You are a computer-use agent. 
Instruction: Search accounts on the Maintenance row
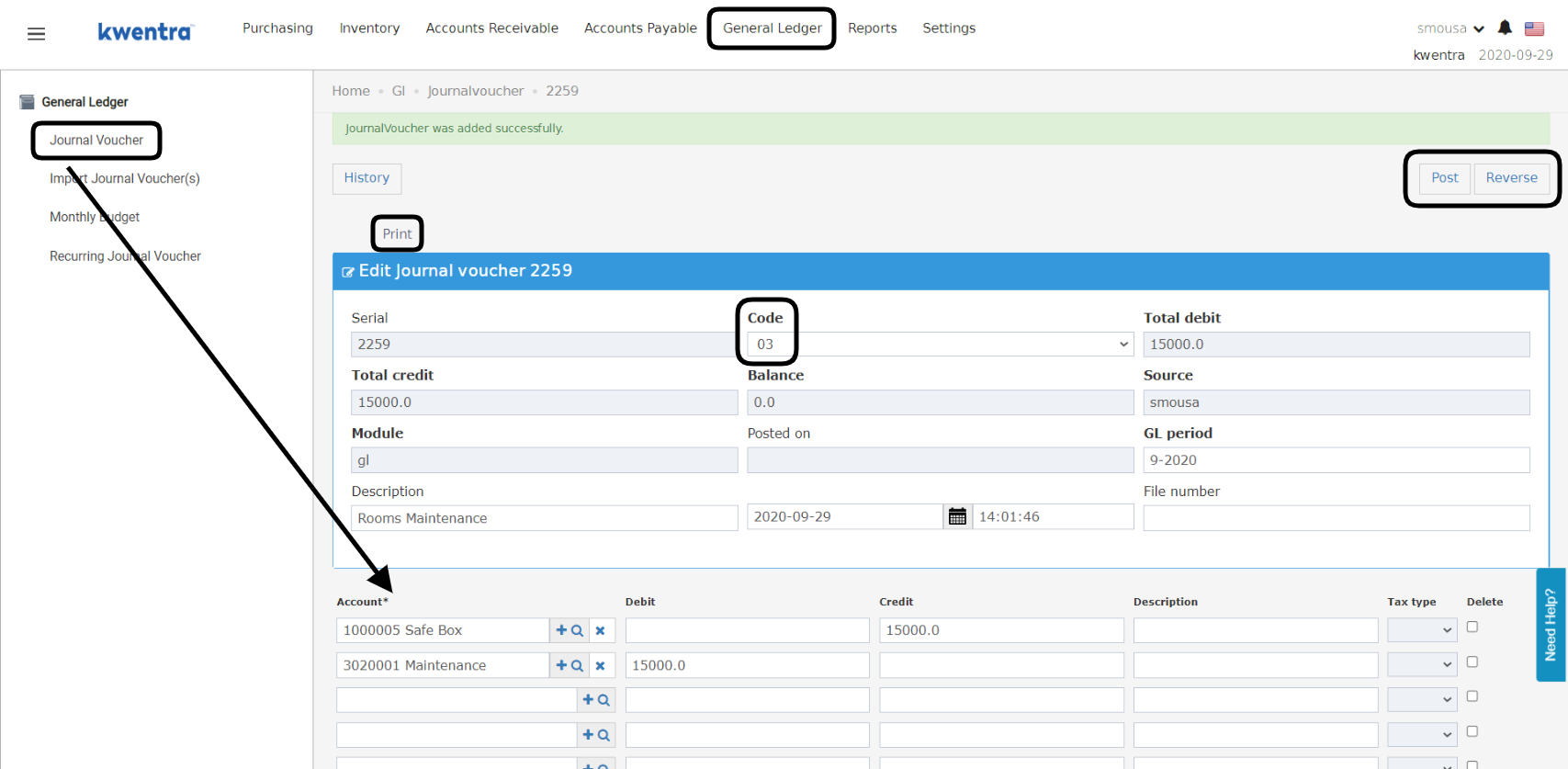click(x=578, y=665)
